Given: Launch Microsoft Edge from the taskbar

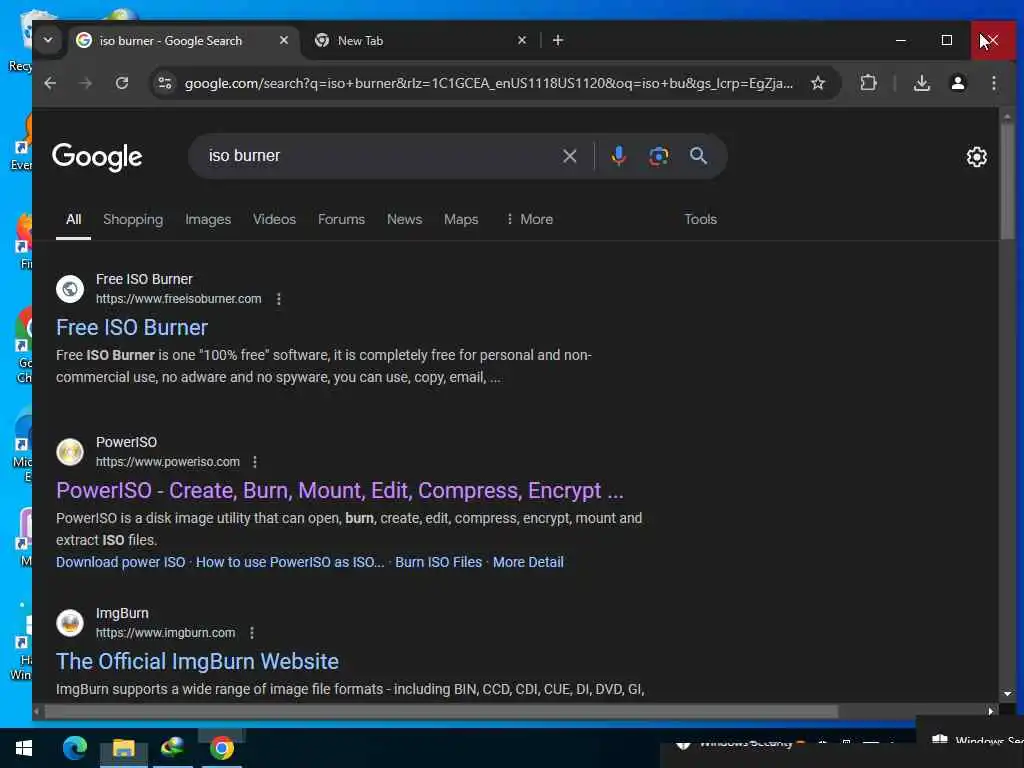Looking at the screenshot, I should tap(74, 748).
